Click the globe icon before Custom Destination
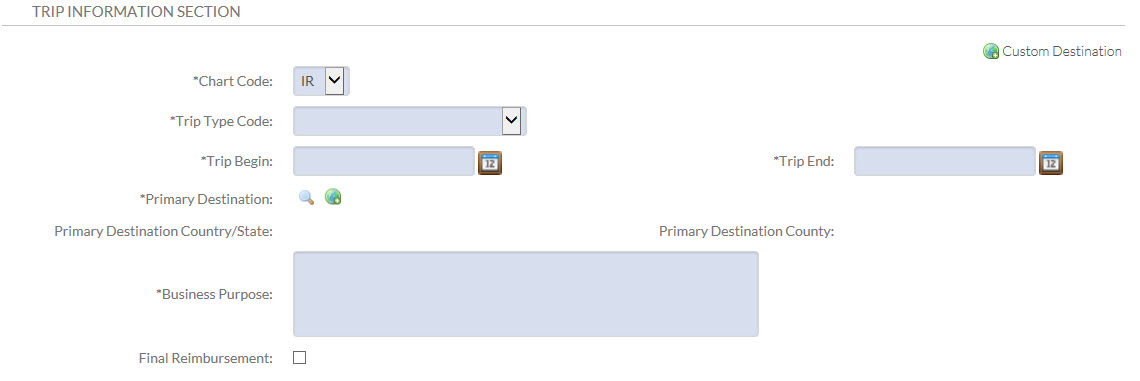Image resolution: width=1140 pixels, height=381 pixels. pos(991,52)
